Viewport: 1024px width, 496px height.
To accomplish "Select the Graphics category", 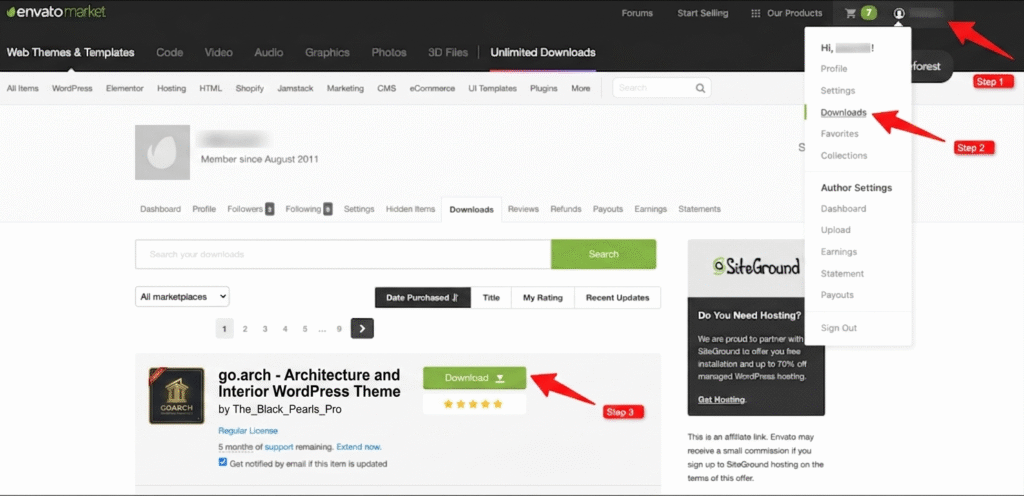I will tap(327, 52).
